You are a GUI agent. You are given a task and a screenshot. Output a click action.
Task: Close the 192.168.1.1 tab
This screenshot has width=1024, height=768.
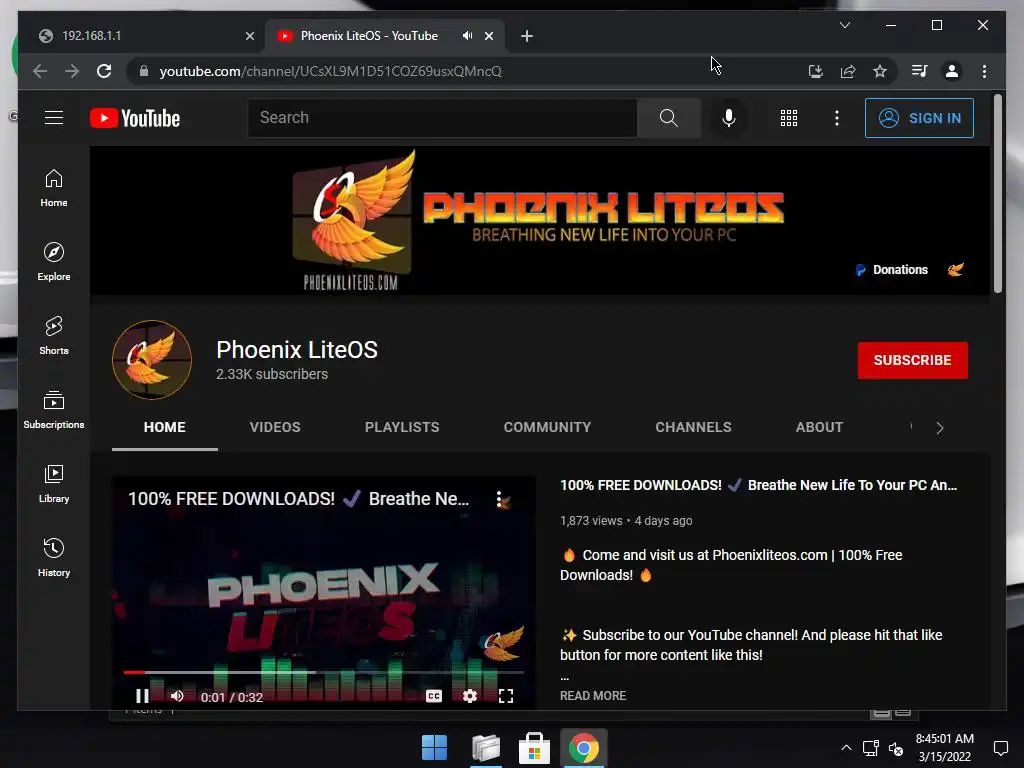(x=249, y=36)
